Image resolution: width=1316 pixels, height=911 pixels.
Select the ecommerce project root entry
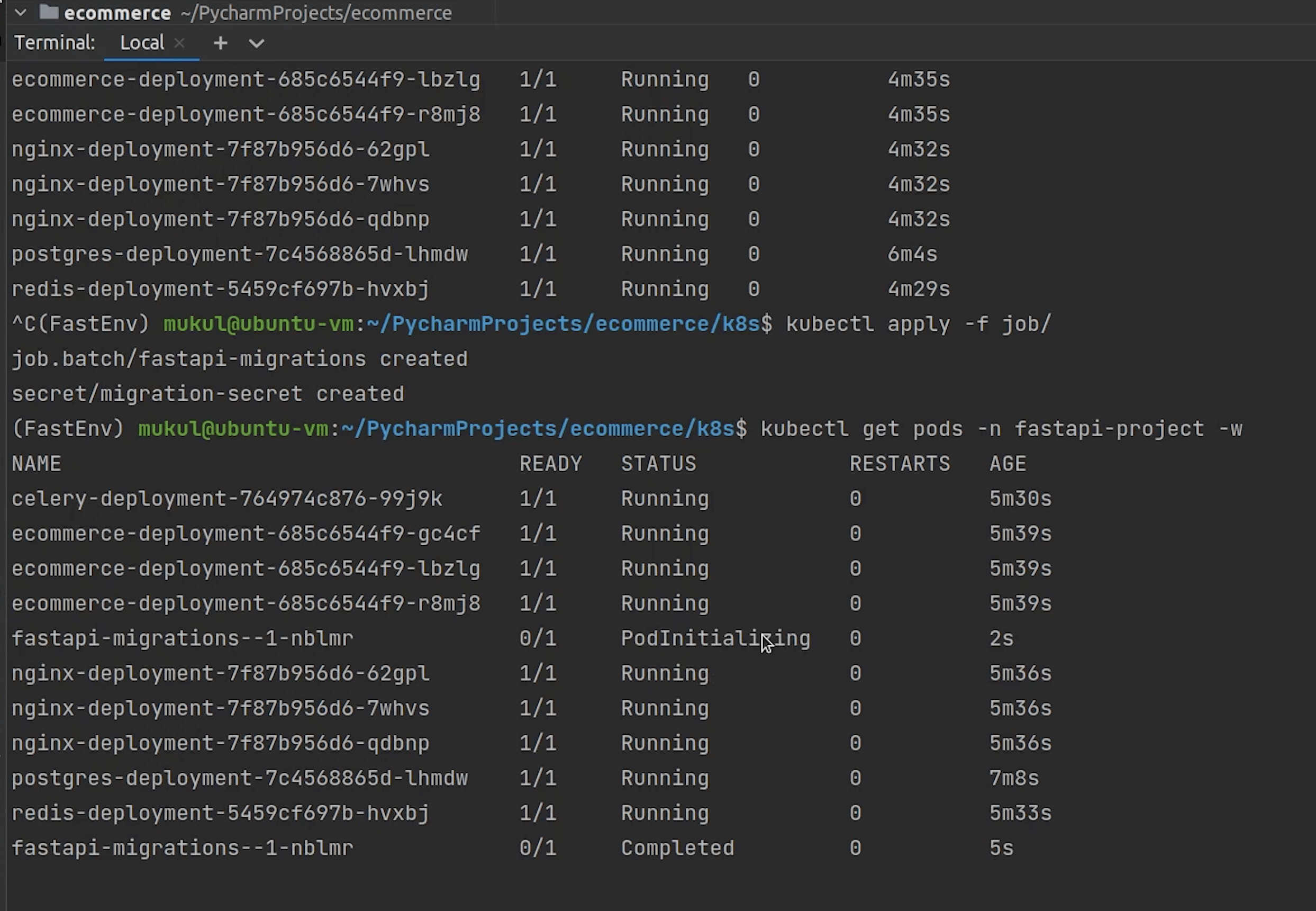(117, 13)
